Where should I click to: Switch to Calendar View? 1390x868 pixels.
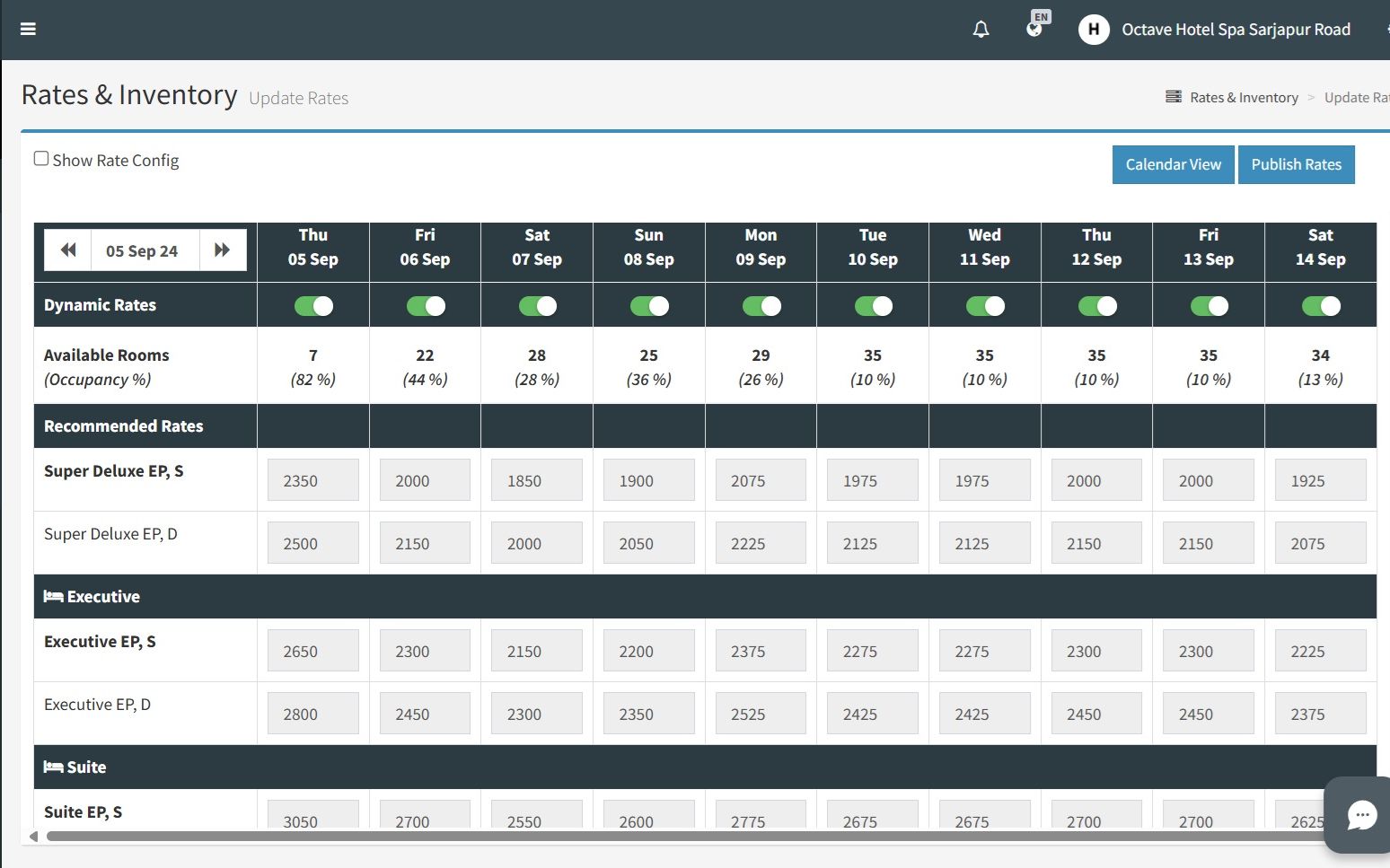pyautogui.click(x=1173, y=164)
